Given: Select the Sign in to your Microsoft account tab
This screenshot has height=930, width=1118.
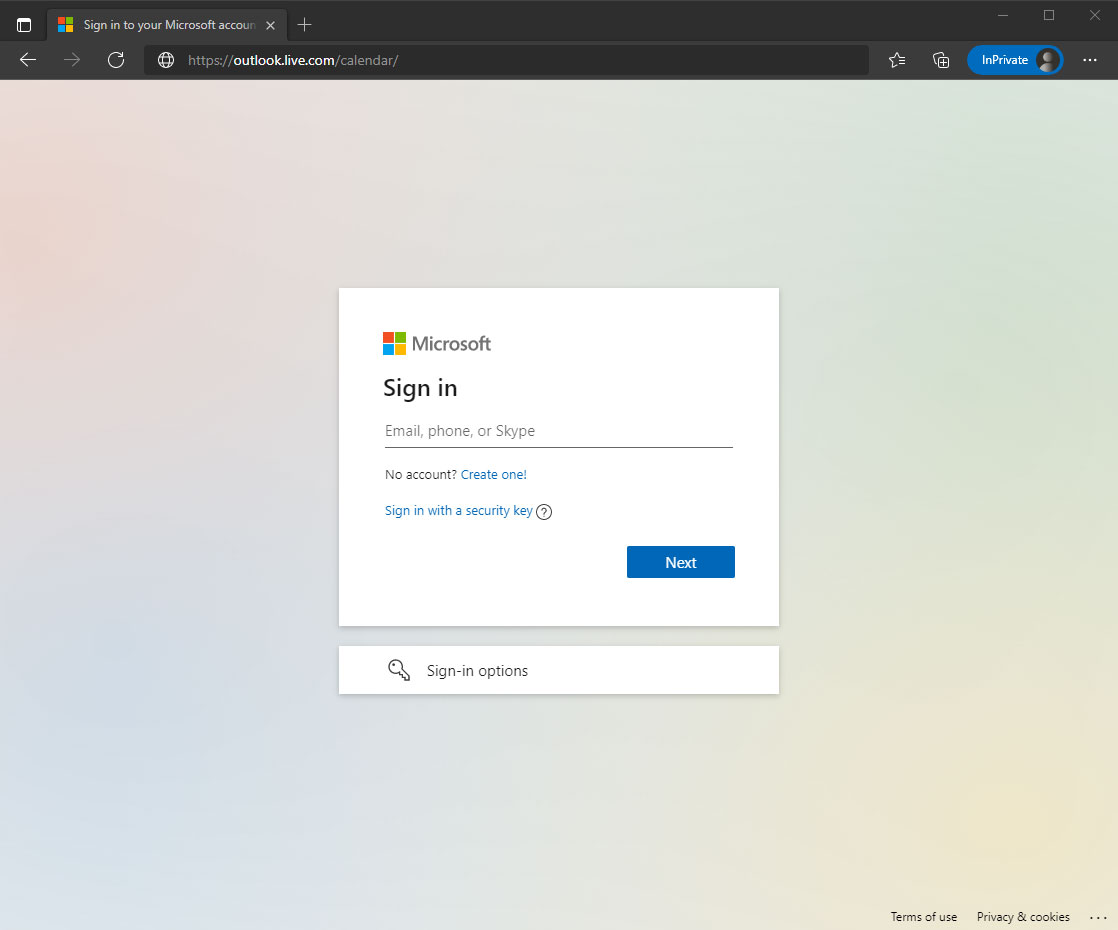Looking at the screenshot, I should pyautogui.click(x=168, y=25).
